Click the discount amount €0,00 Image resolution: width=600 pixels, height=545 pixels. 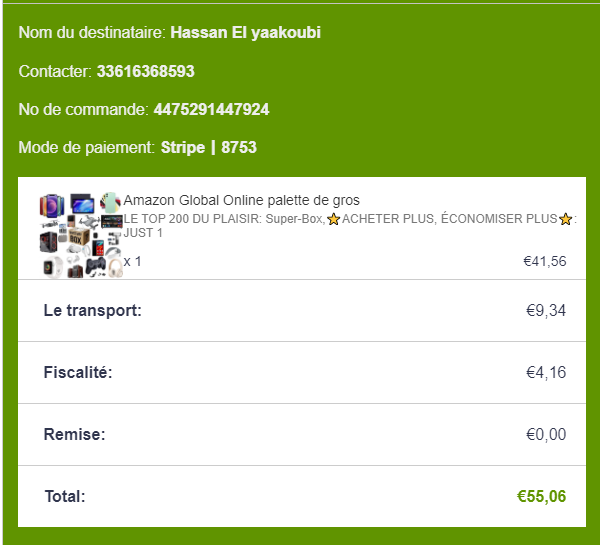point(546,435)
